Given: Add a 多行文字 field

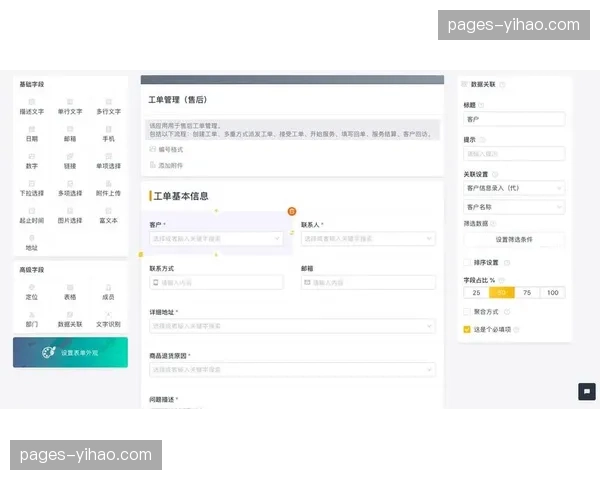Looking at the screenshot, I should click(108, 107).
